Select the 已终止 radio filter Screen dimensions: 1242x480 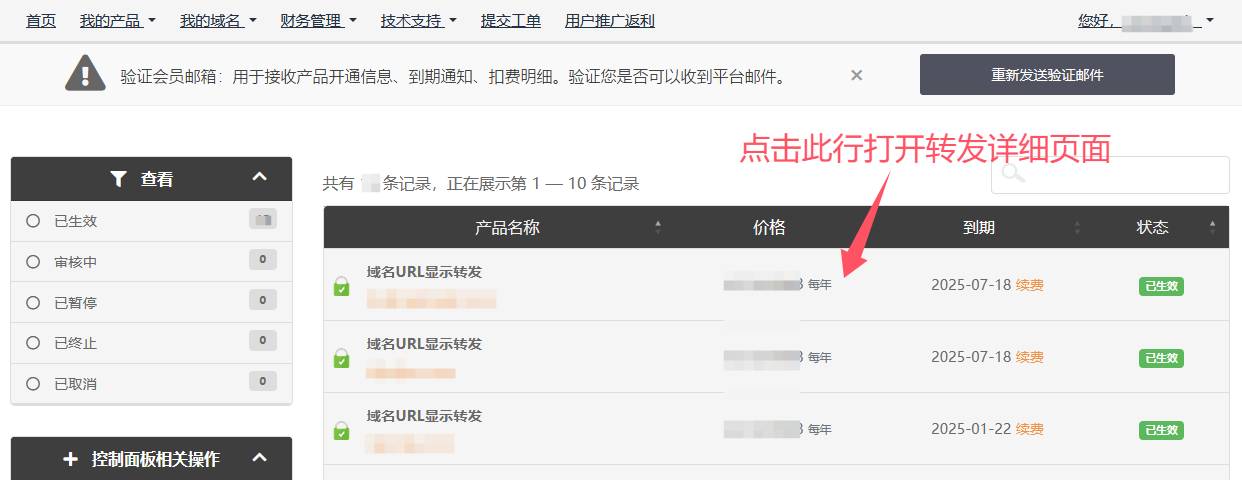tap(33, 343)
